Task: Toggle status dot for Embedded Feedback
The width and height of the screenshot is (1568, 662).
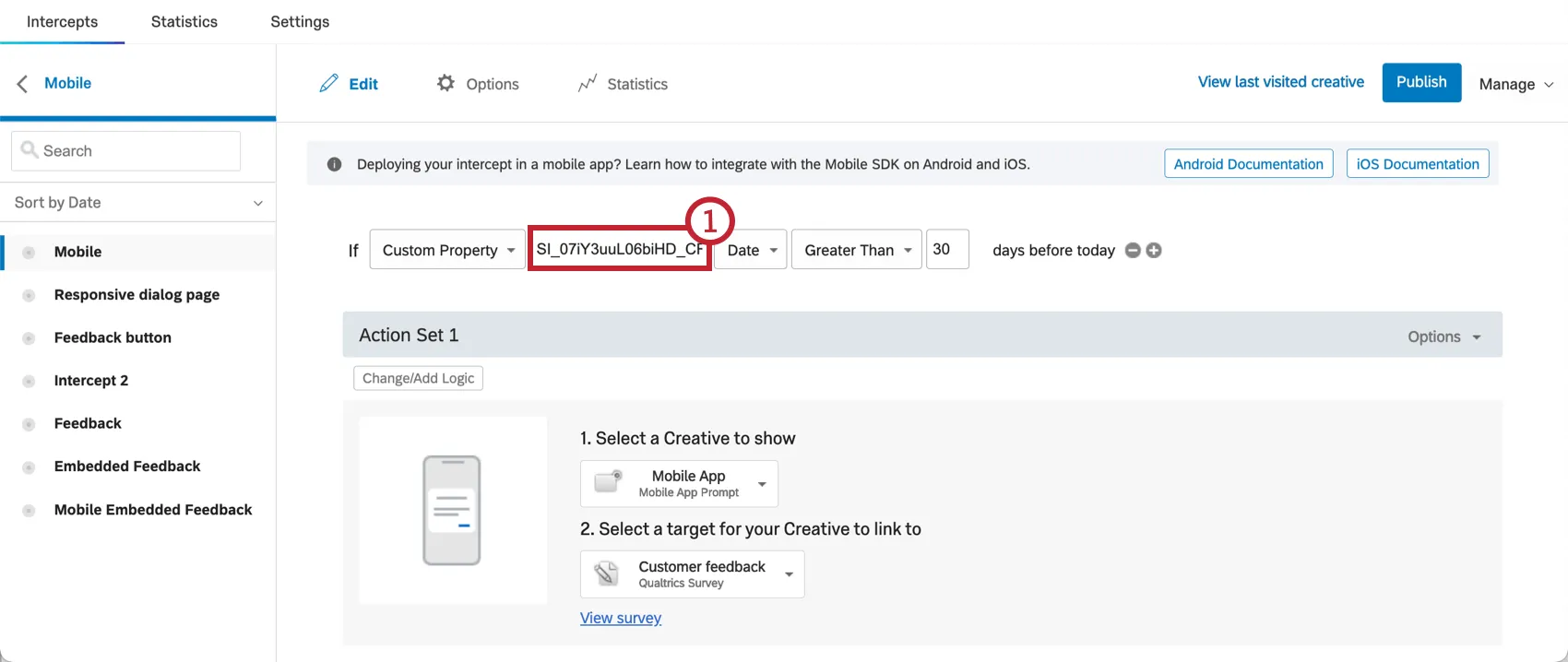Action: coord(29,467)
